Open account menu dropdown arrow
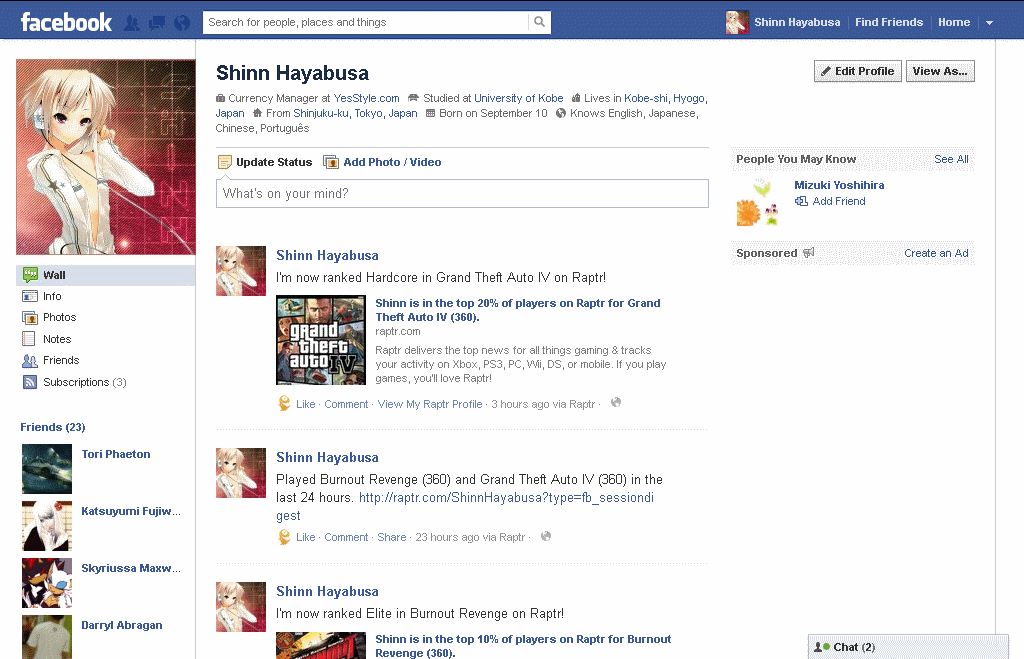The height and width of the screenshot is (659, 1024). tap(989, 23)
